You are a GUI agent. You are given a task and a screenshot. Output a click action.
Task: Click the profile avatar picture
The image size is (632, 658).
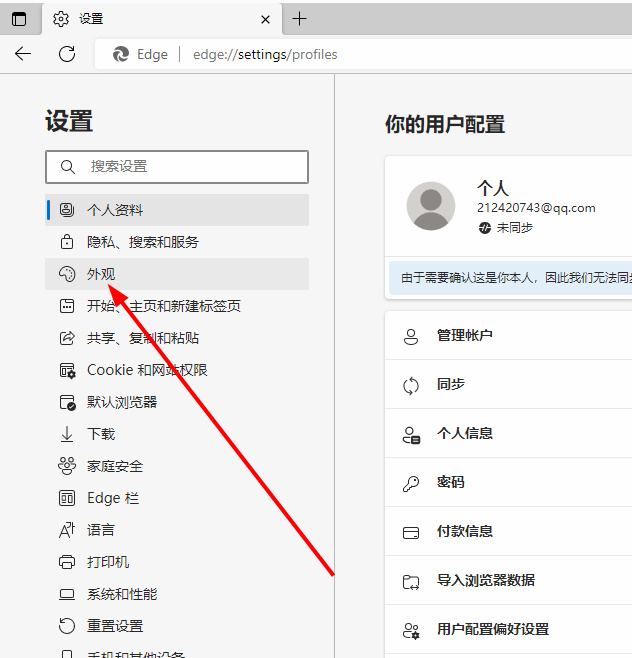(431, 206)
